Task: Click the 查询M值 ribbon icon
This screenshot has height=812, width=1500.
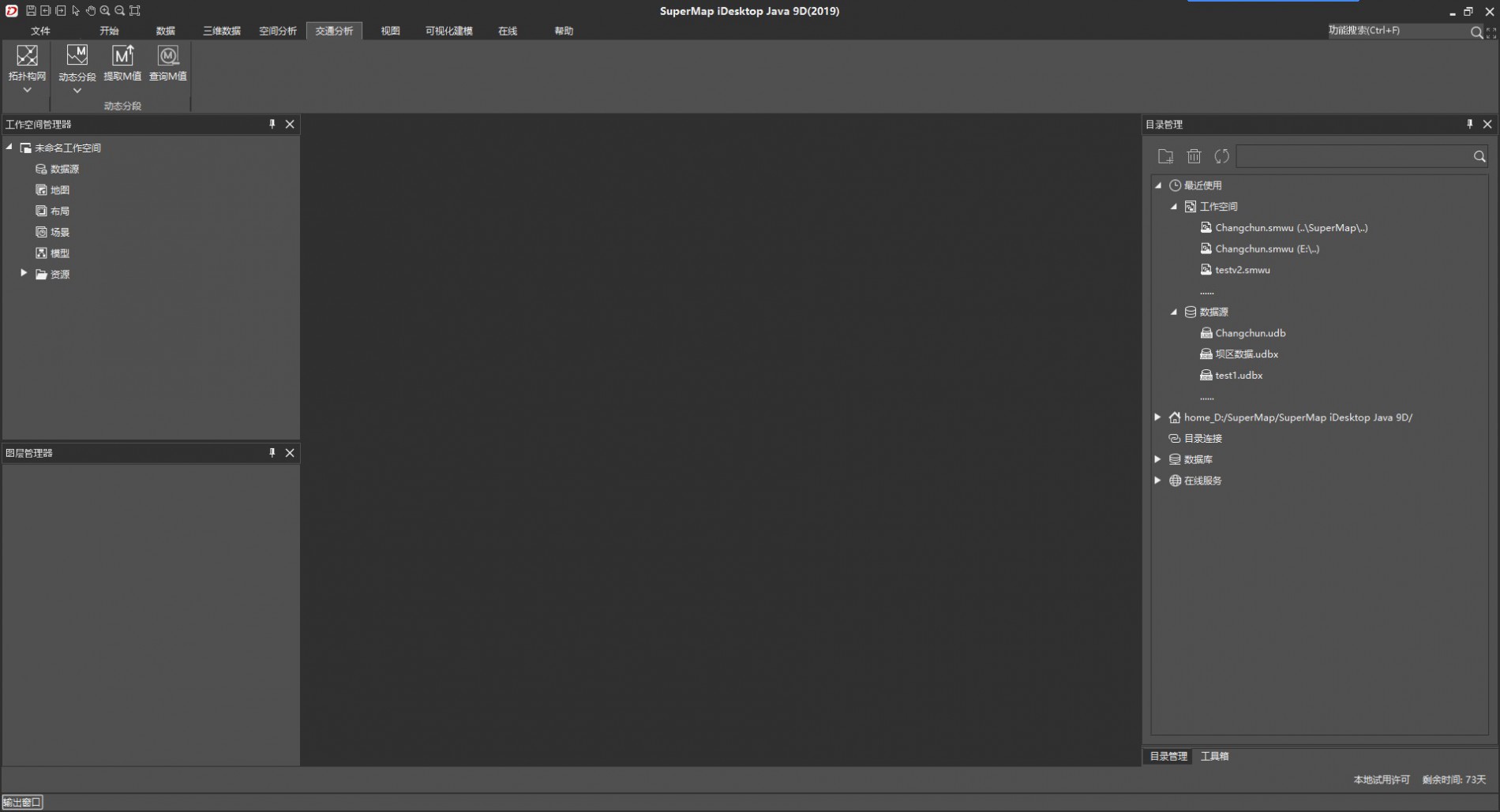Action: pos(168,56)
